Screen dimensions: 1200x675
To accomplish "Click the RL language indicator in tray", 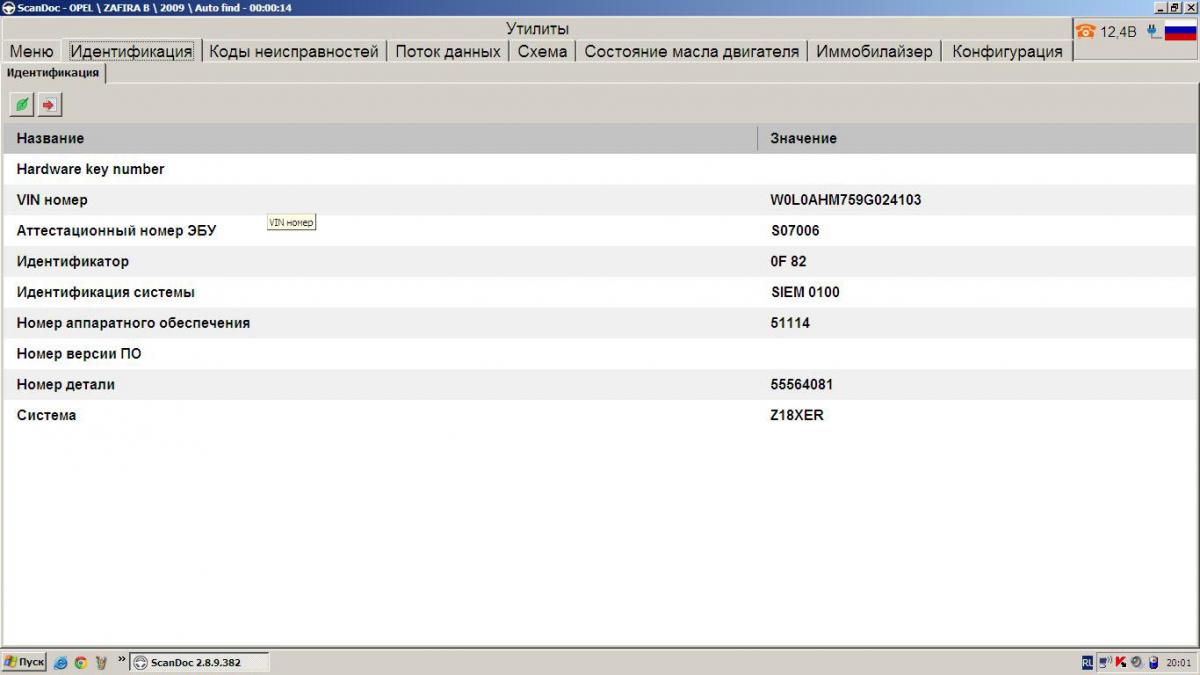I will (x=1087, y=662).
